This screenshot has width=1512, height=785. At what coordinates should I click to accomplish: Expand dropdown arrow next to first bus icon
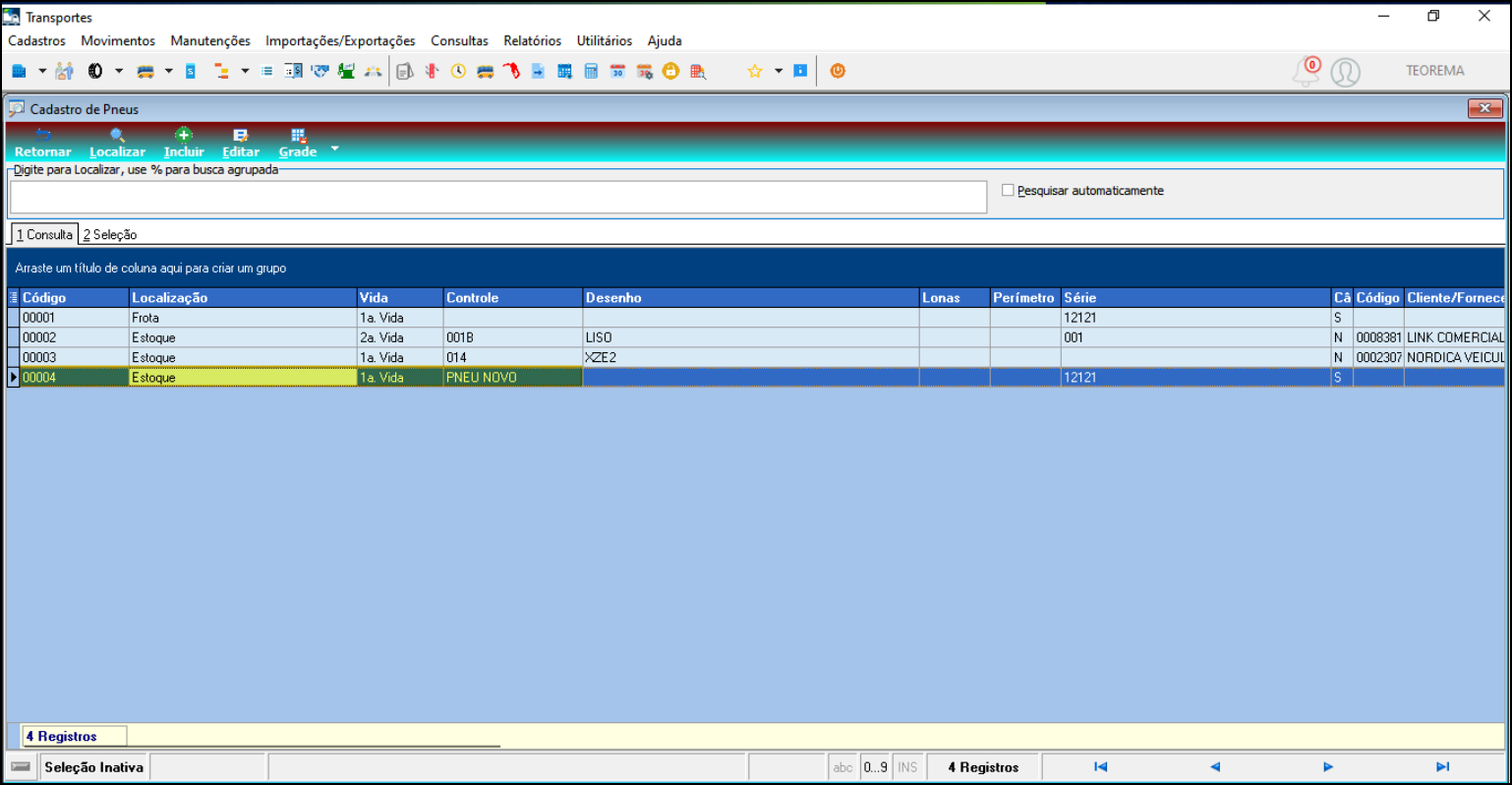click(x=168, y=71)
